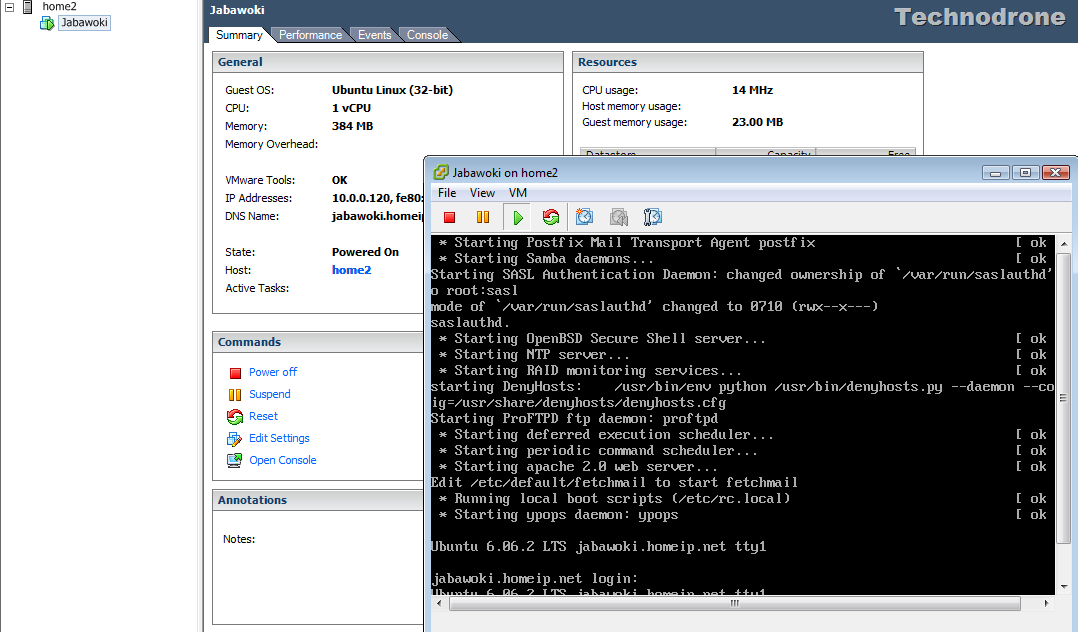Switch to the Events tab
Screen dimensions: 1078x632
(x=374, y=35)
